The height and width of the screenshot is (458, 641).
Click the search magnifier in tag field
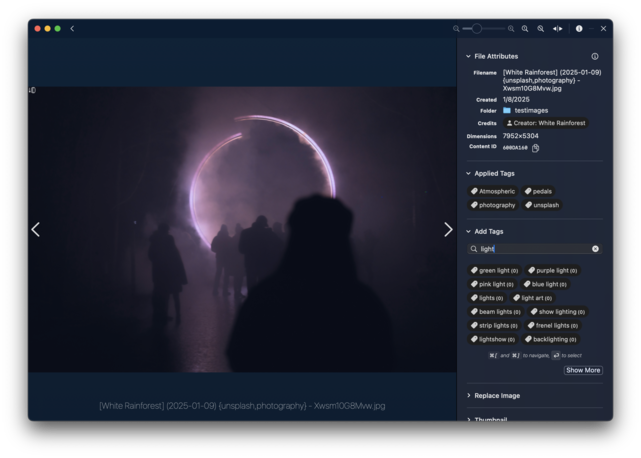coord(473,249)
